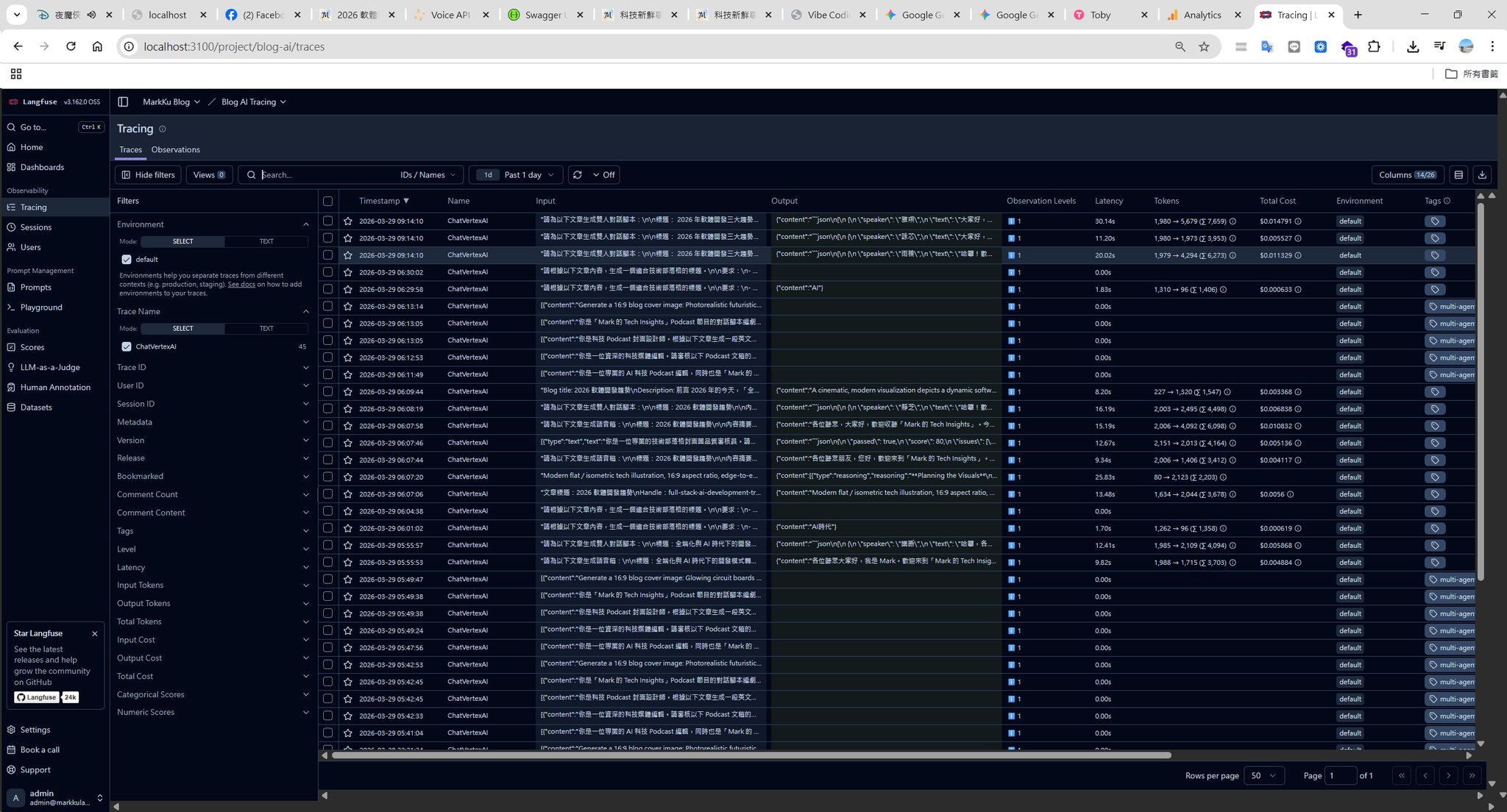Toggle the Langfuse sidebar panel icon

pyautogui.click(x=123, y=102)
